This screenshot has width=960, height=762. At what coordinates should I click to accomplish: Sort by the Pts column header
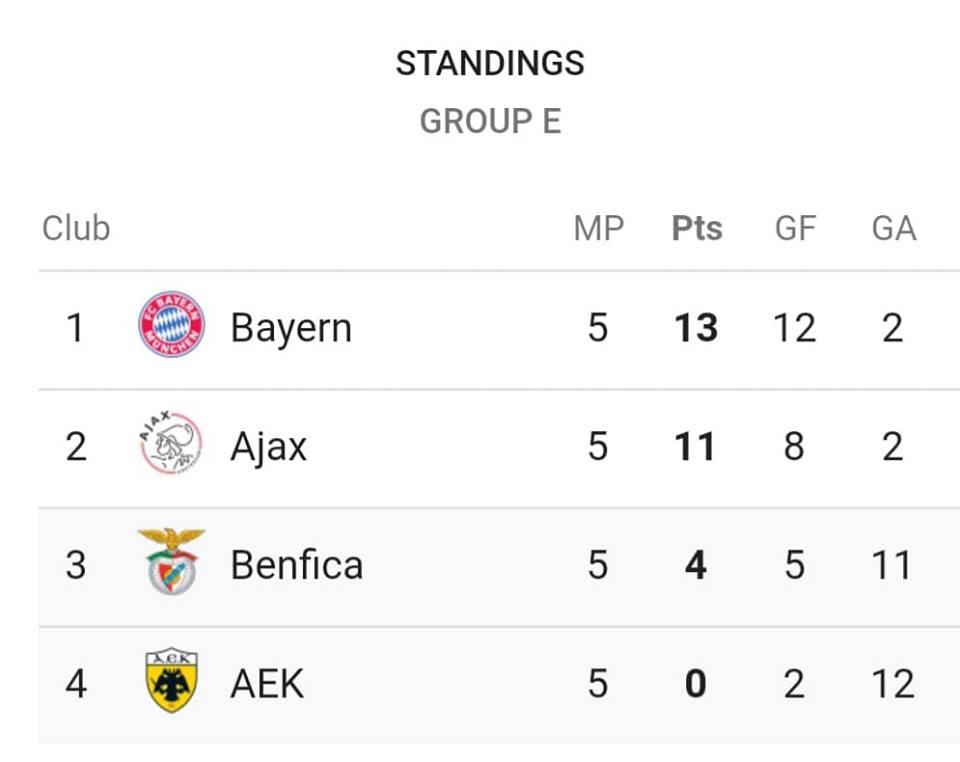(697, 229)
